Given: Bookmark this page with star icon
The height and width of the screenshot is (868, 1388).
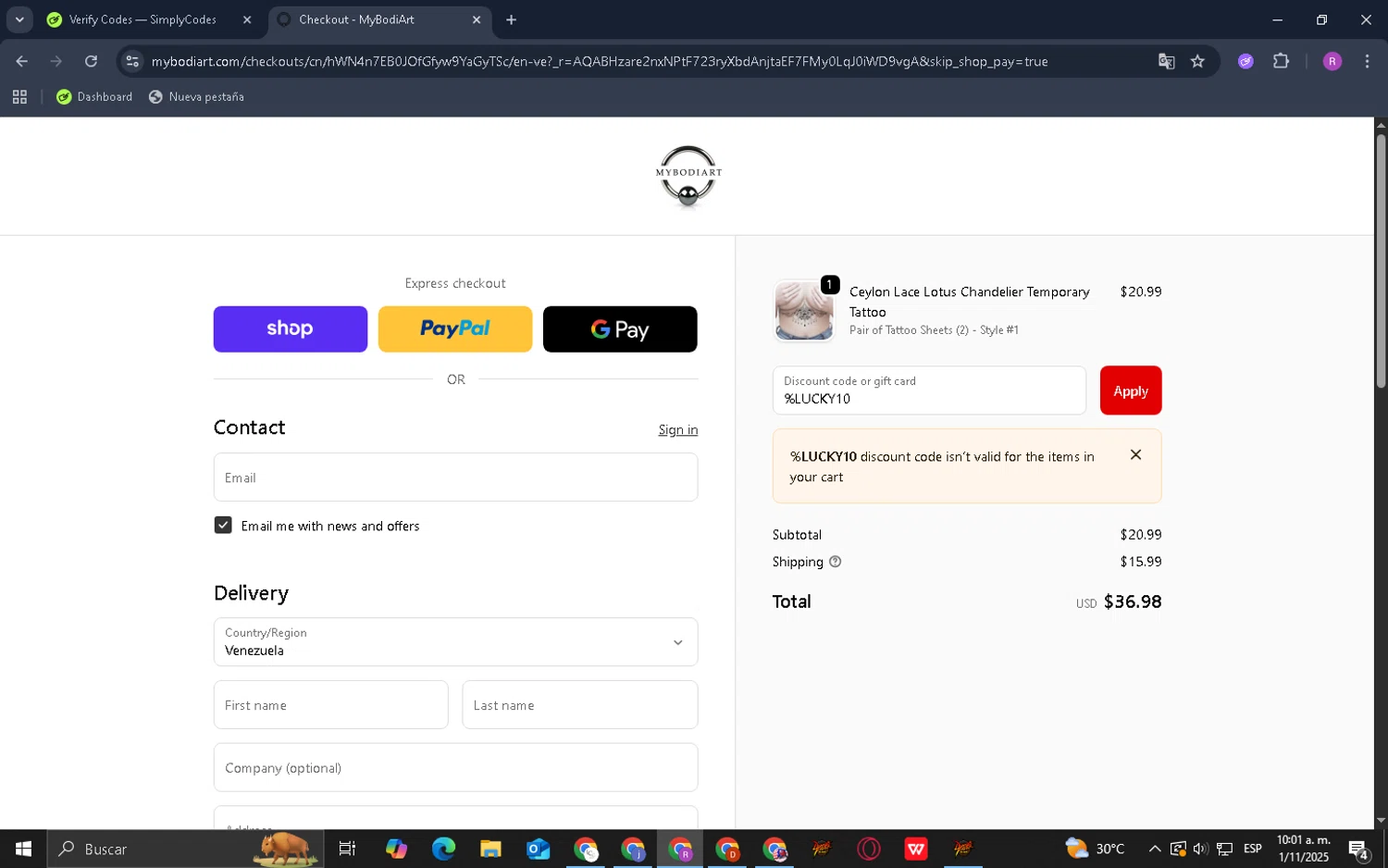Looking at the screenshot, I should click(x=1197, y=61).
